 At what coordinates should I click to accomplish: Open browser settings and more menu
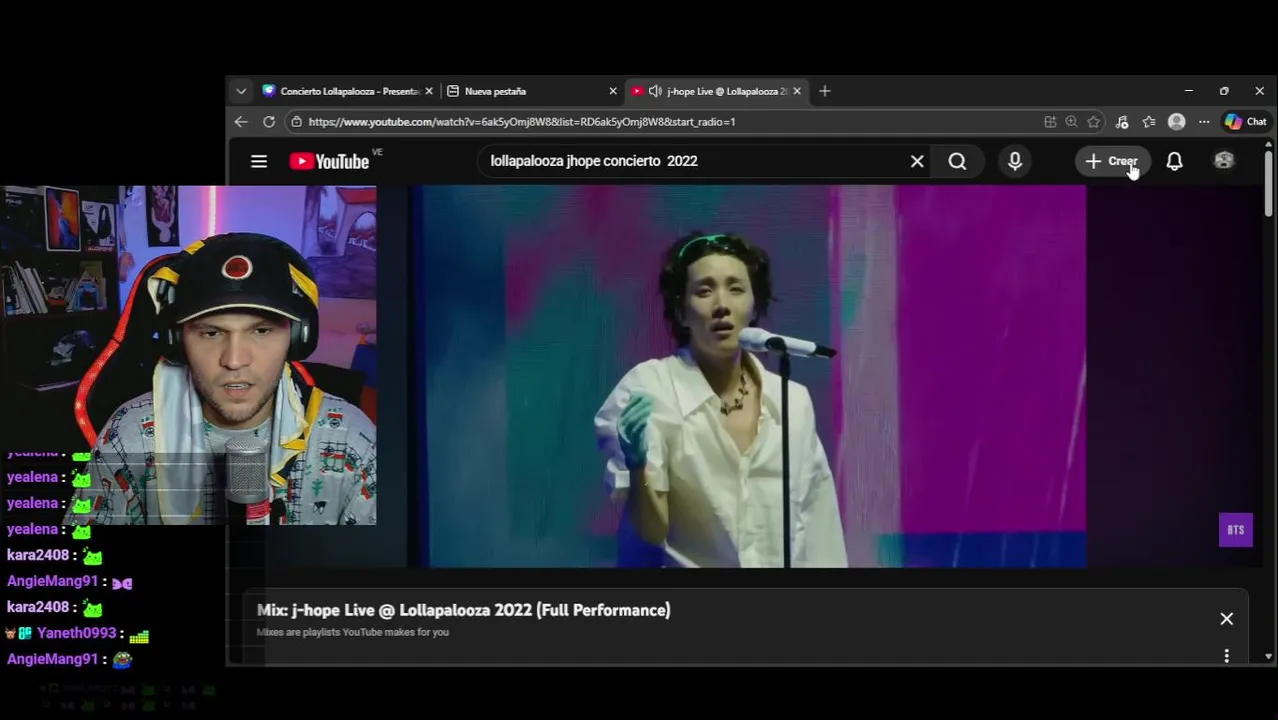pyautogui.click(x=1204, y=121)
